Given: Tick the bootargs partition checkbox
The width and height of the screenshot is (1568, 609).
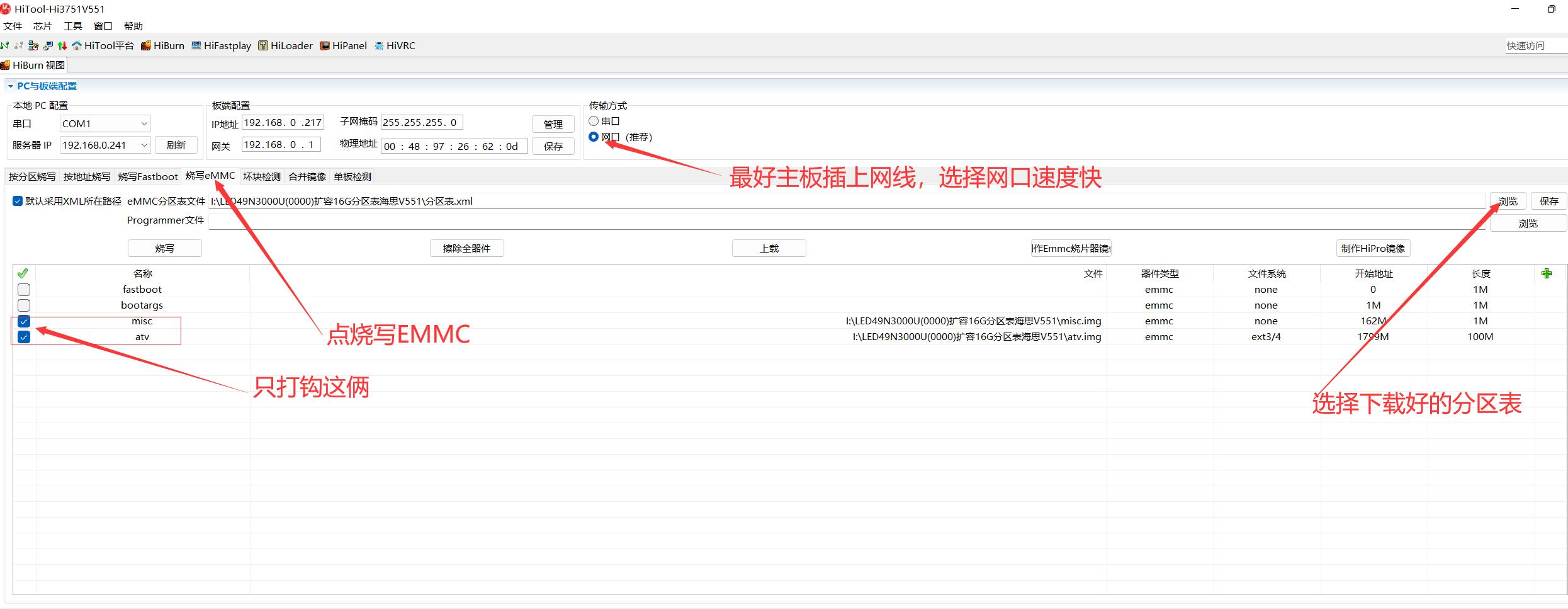Looking at the screenshot, I should pos(24,305).
